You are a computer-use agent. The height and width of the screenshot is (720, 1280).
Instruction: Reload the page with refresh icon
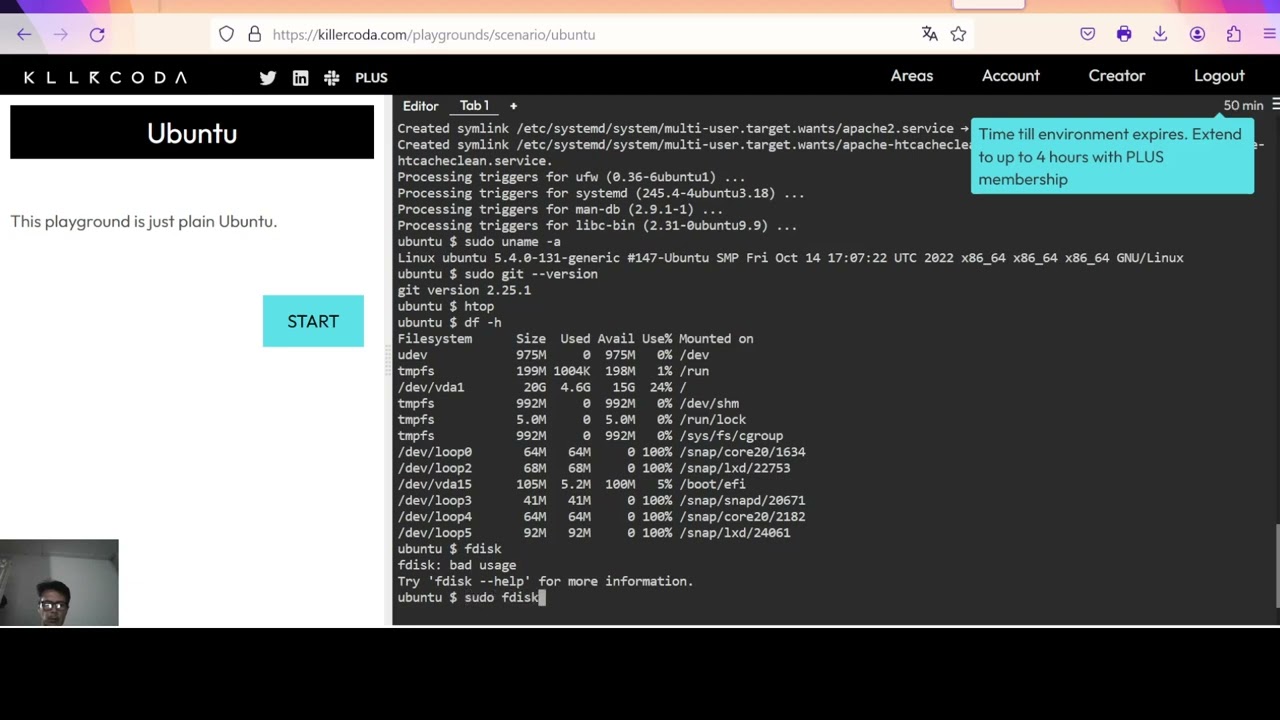tap(97, 34)
